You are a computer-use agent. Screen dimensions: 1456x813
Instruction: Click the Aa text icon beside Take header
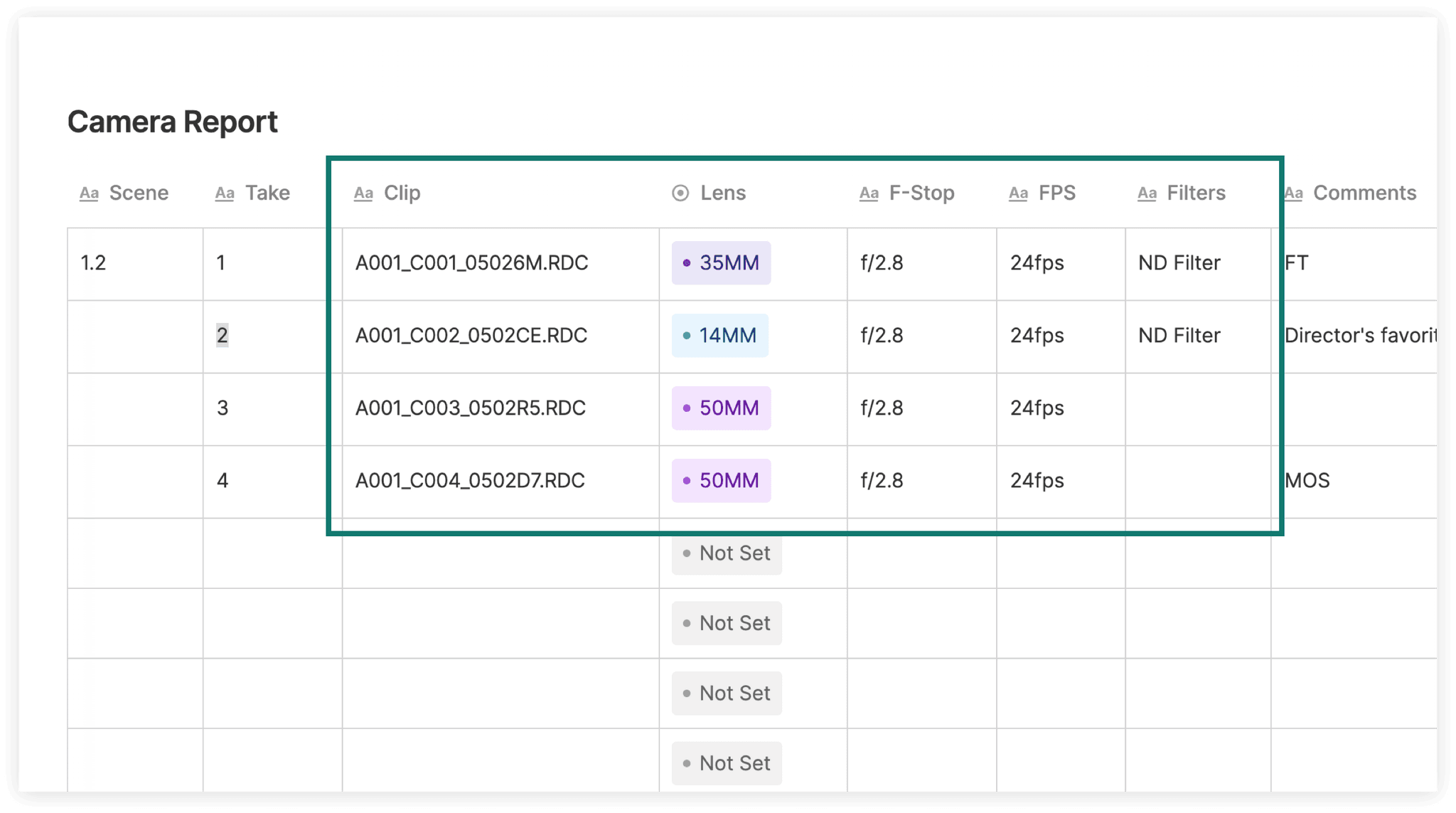[x=225, y=193]
